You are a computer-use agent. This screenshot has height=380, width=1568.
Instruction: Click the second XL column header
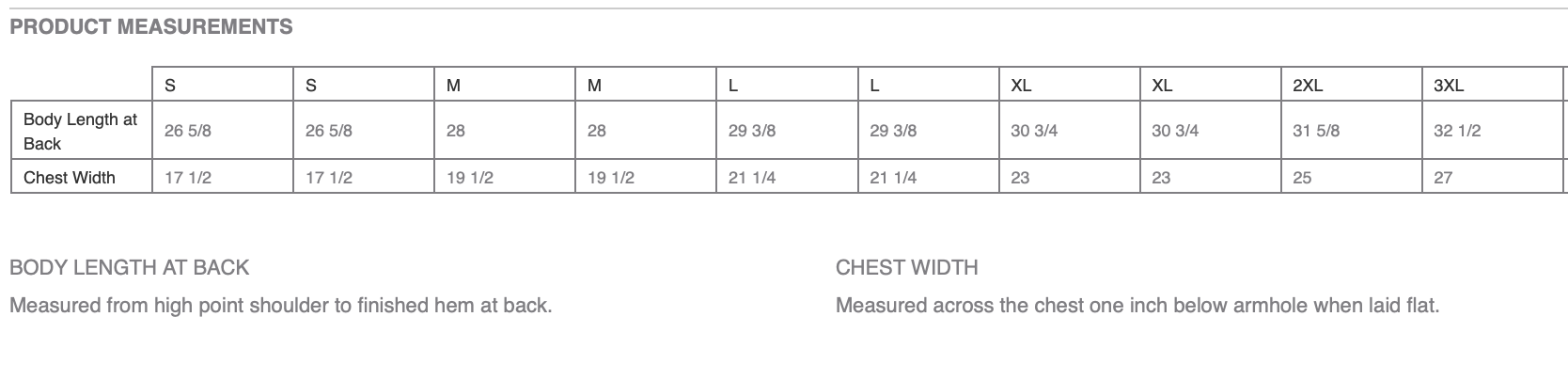[x=1210, y=85]
